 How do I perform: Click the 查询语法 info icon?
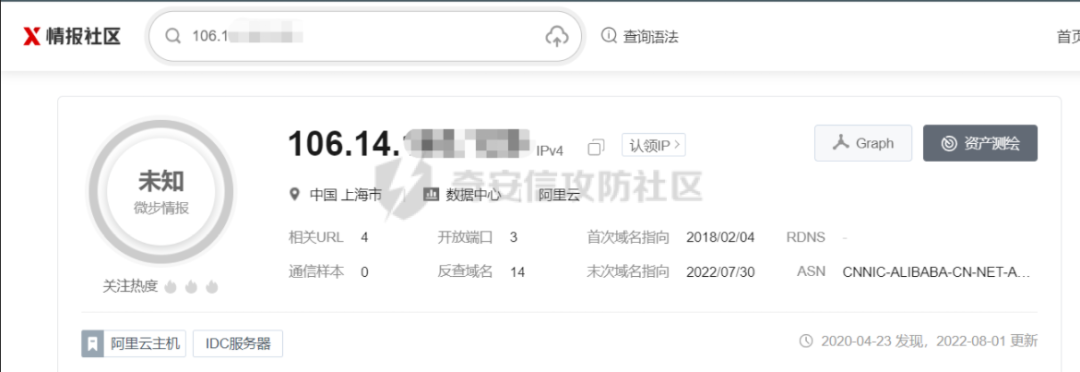608,35
